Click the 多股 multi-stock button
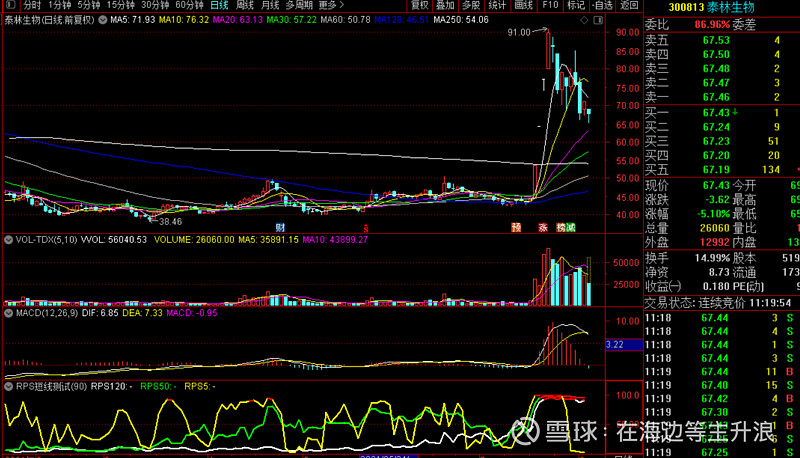 [471, 5]
